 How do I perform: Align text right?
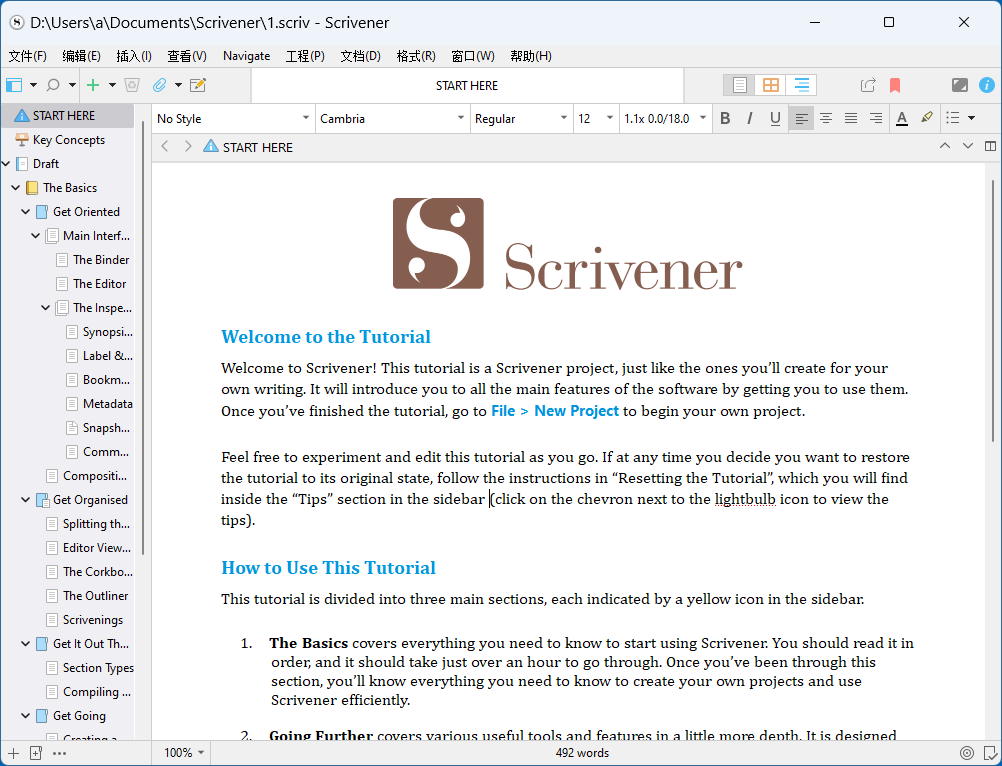coord(876,118)
